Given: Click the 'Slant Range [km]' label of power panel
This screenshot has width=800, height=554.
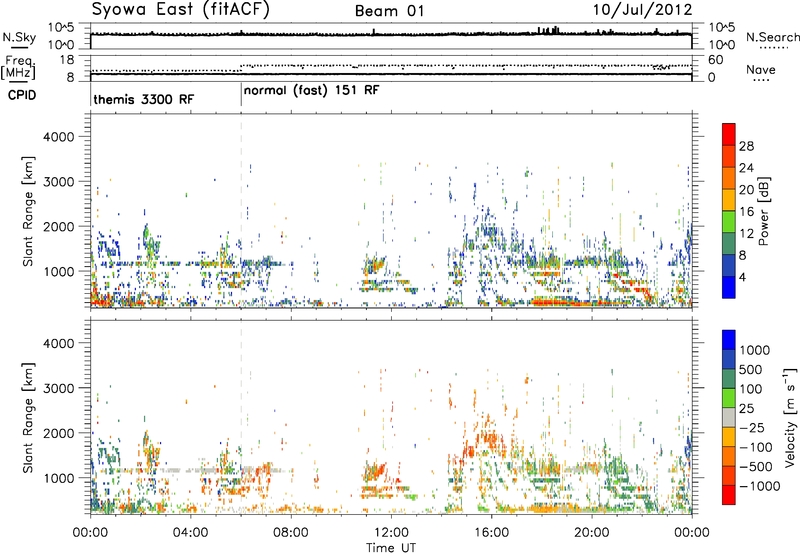Looking at the screenshot, I should click(28, 211).
